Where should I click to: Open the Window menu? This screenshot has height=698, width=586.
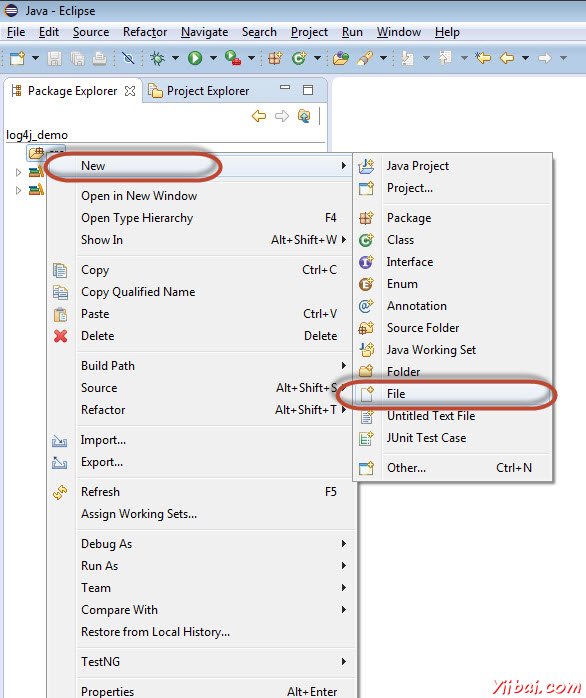[x=399, y=32]
